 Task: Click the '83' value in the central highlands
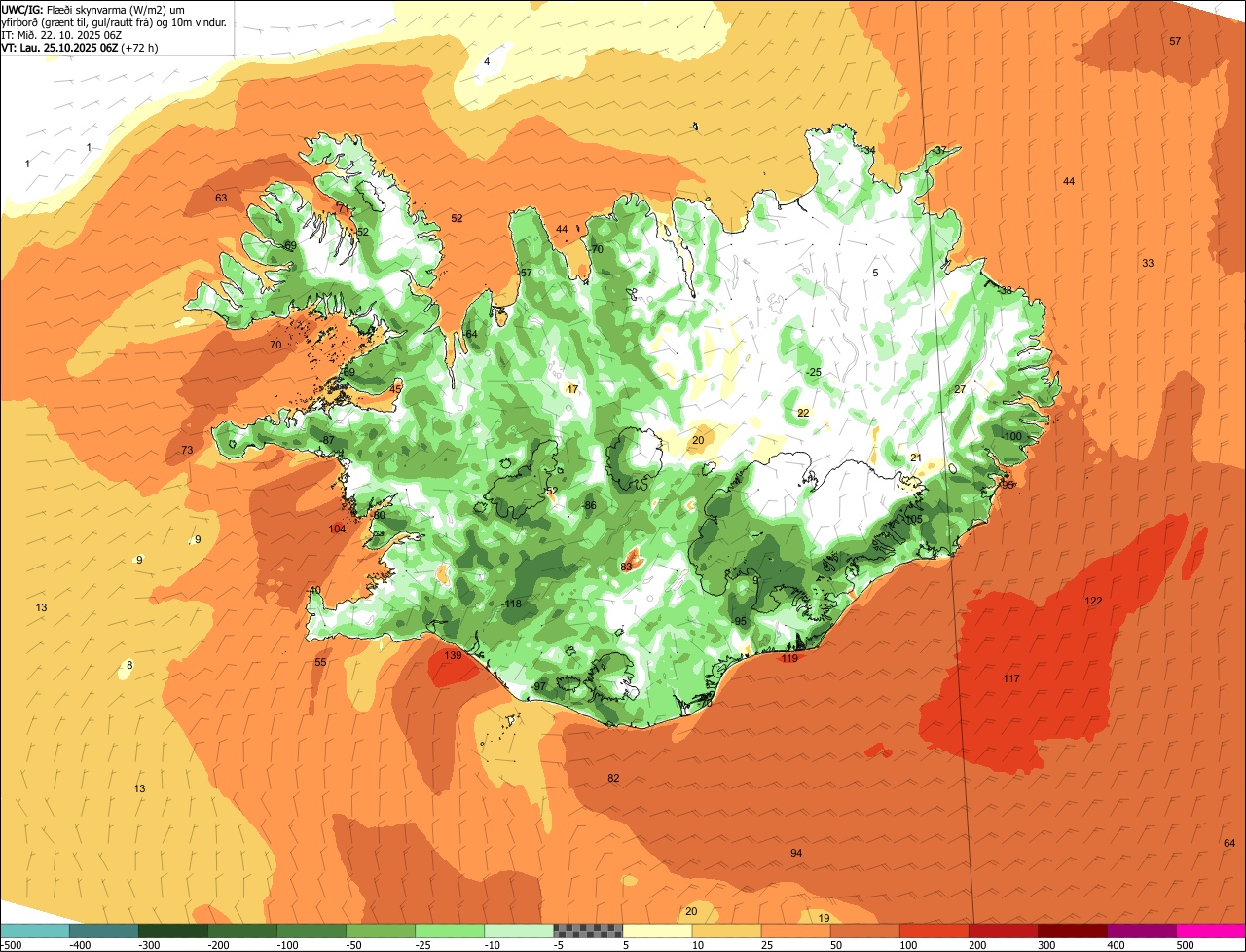pyautogui.click(x=627, y=567)
